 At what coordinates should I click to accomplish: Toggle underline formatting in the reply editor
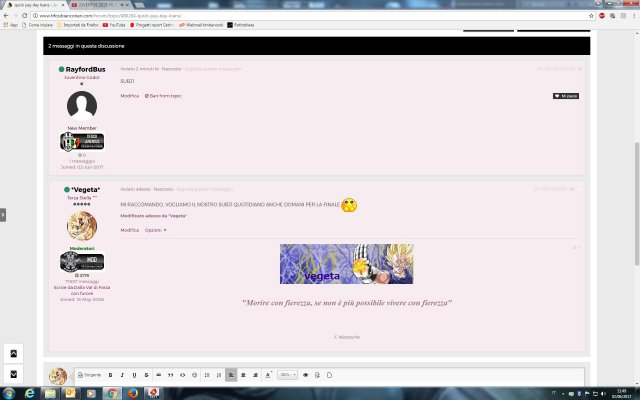pos(134,375)
